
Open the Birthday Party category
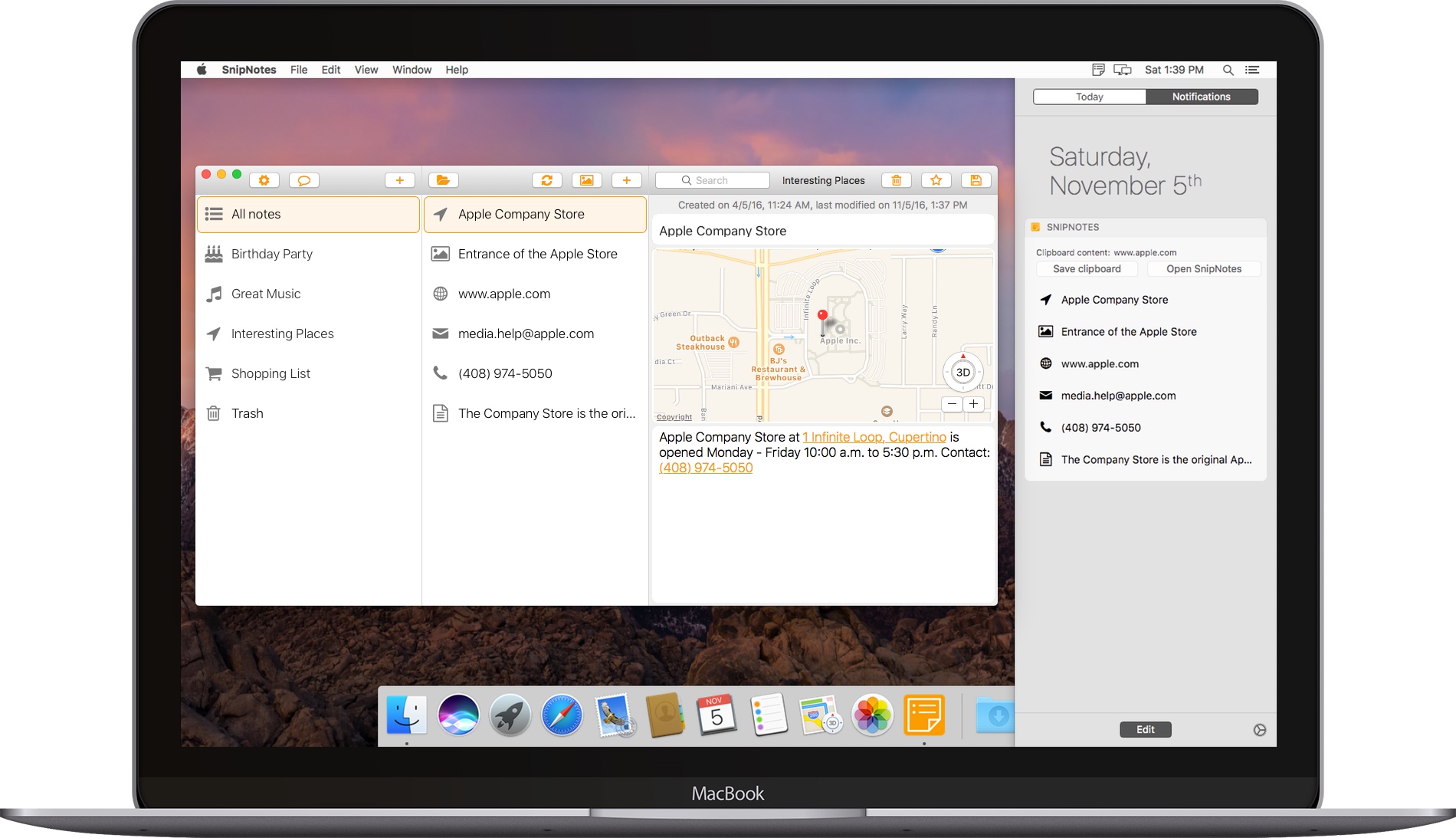(309, 254)
